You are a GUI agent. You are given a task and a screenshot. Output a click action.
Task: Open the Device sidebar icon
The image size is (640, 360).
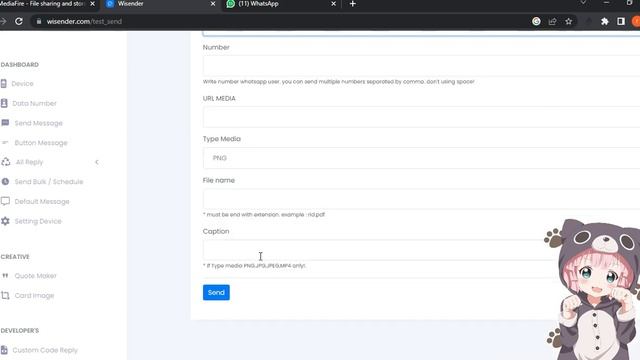click(4, 84)
